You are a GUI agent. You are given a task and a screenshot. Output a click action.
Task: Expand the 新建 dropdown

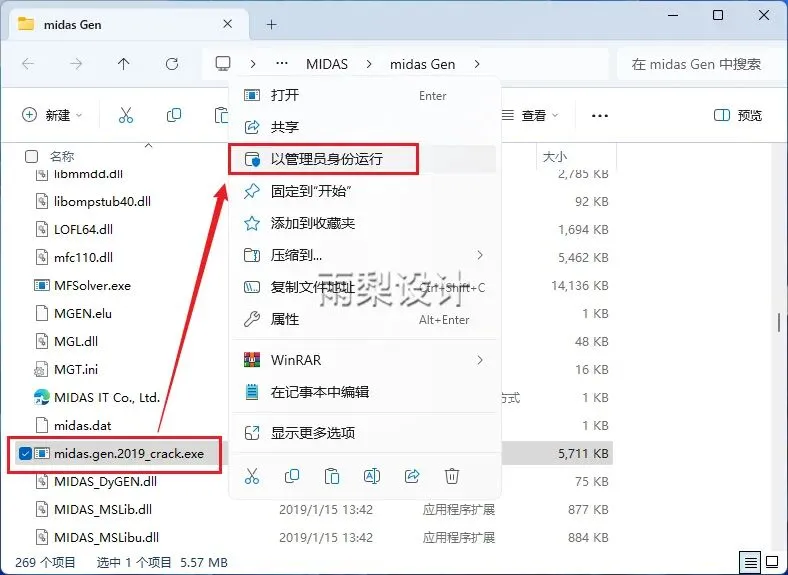tap(52, 115)
